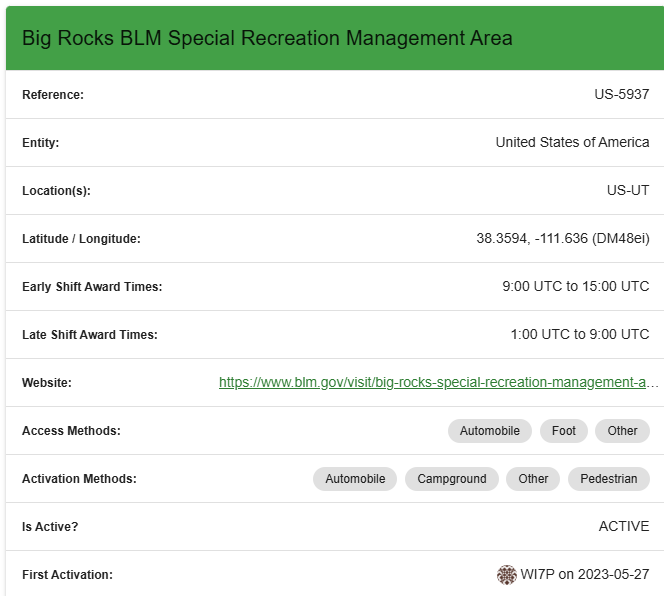Image resolution: width=664 pixels, height=596 pixels.
Task: Click the WI7P activator avatar icon
Action: [x=507, y=575]
